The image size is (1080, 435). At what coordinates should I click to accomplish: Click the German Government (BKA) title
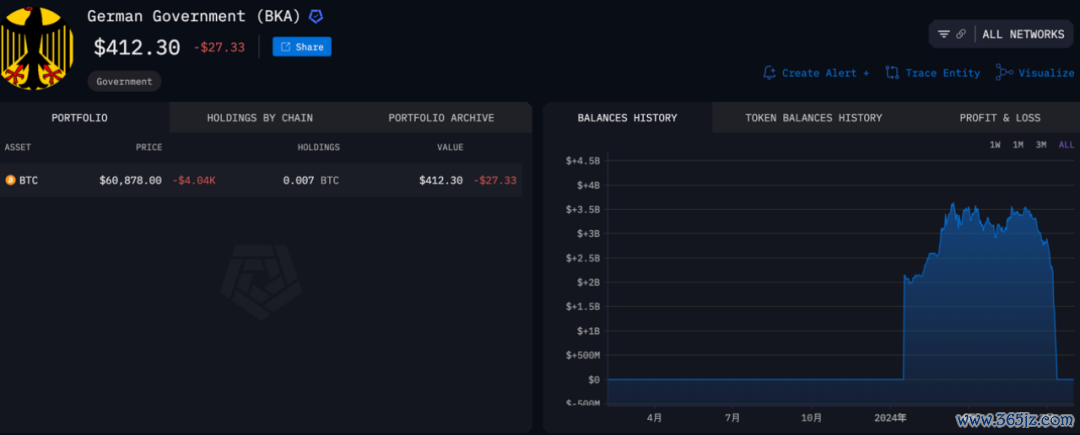pos(194,17)
